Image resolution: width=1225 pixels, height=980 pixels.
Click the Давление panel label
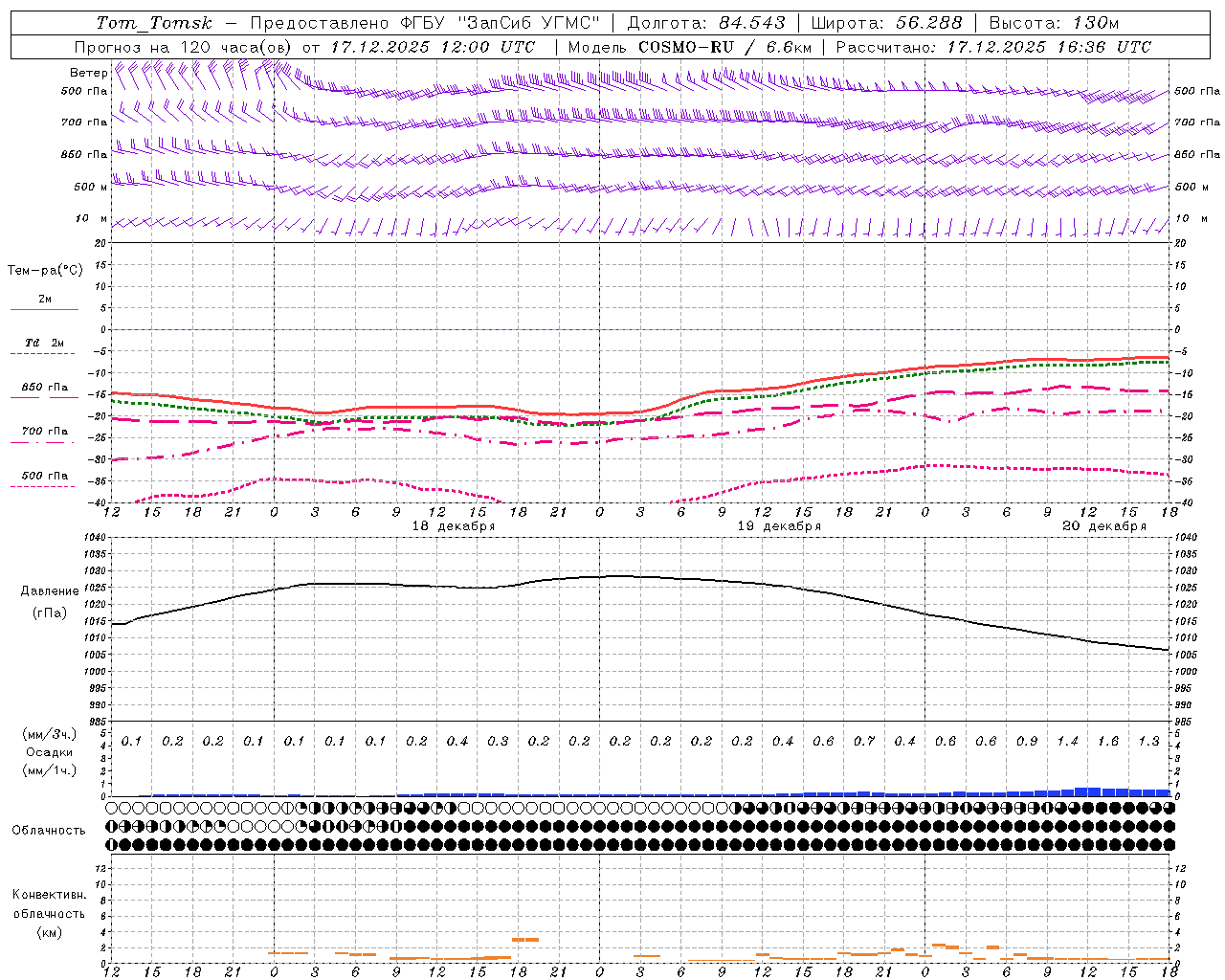(50, 591)
